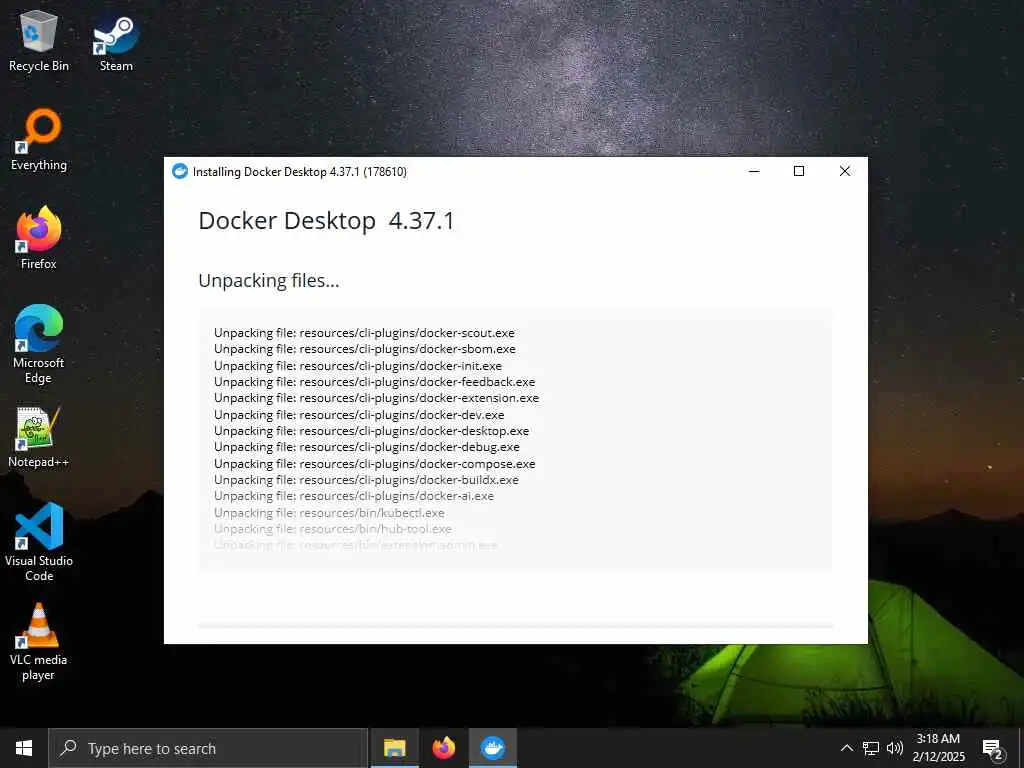Viewport: 1024px width, 768px height.
Task: Click the docker-feedback.exe log line
Action: pyautogui.click(x=375, y=382)
